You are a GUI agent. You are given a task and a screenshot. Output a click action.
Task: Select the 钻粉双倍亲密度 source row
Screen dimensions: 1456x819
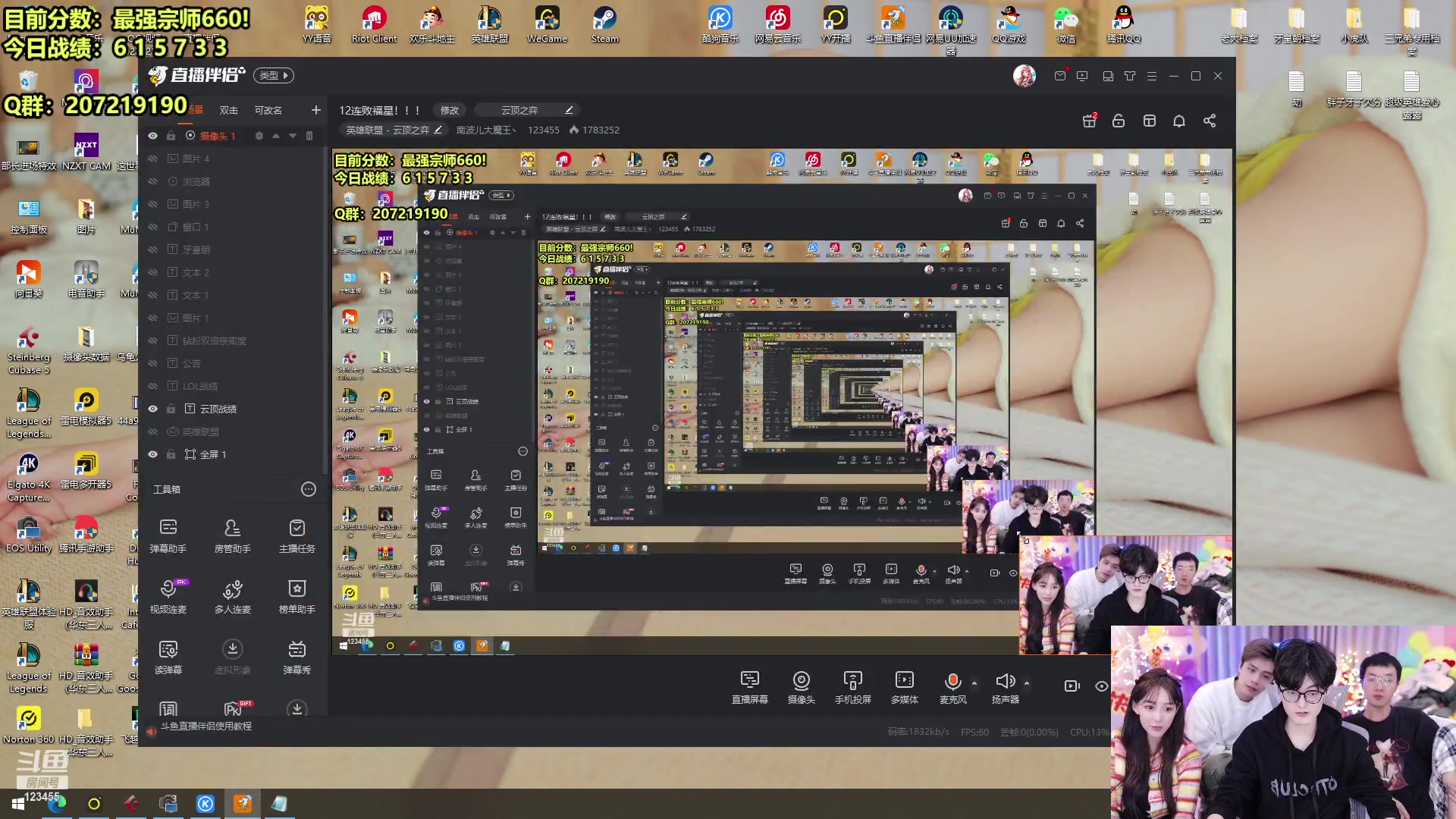pos(234,340)
